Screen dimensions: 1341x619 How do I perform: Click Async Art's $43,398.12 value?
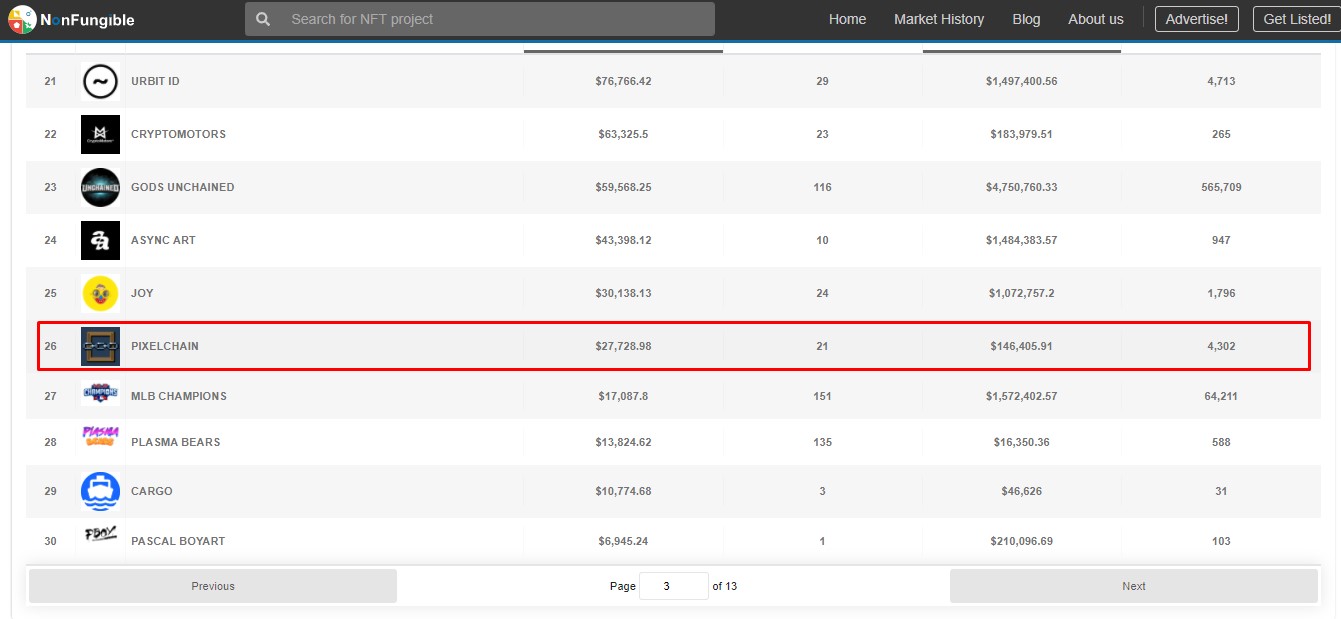point(623,240)
